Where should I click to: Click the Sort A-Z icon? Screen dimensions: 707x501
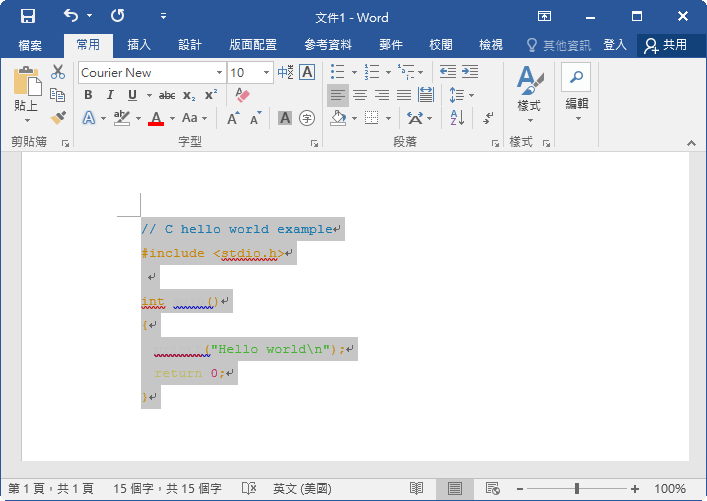click(x=457, y=117)
